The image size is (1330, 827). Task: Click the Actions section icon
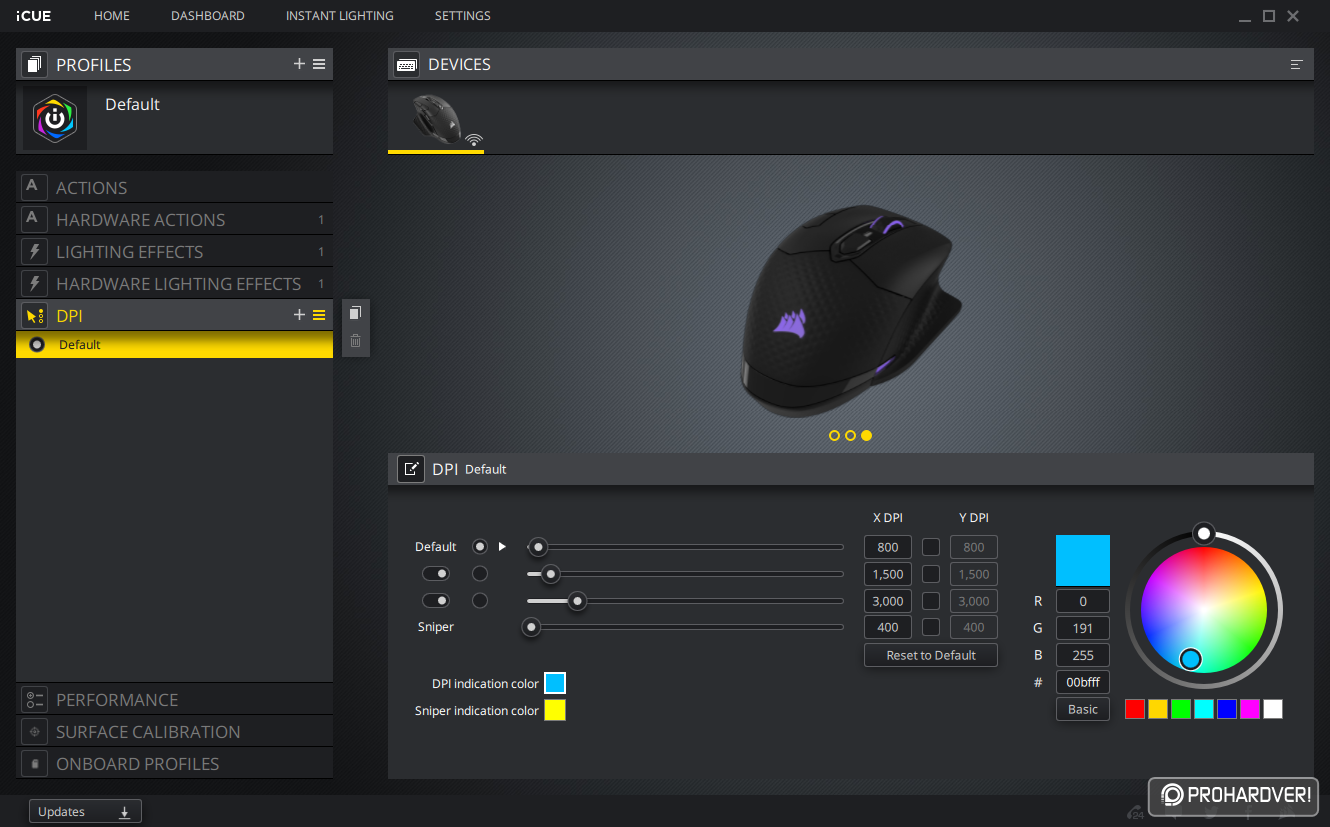click(34, 187)
